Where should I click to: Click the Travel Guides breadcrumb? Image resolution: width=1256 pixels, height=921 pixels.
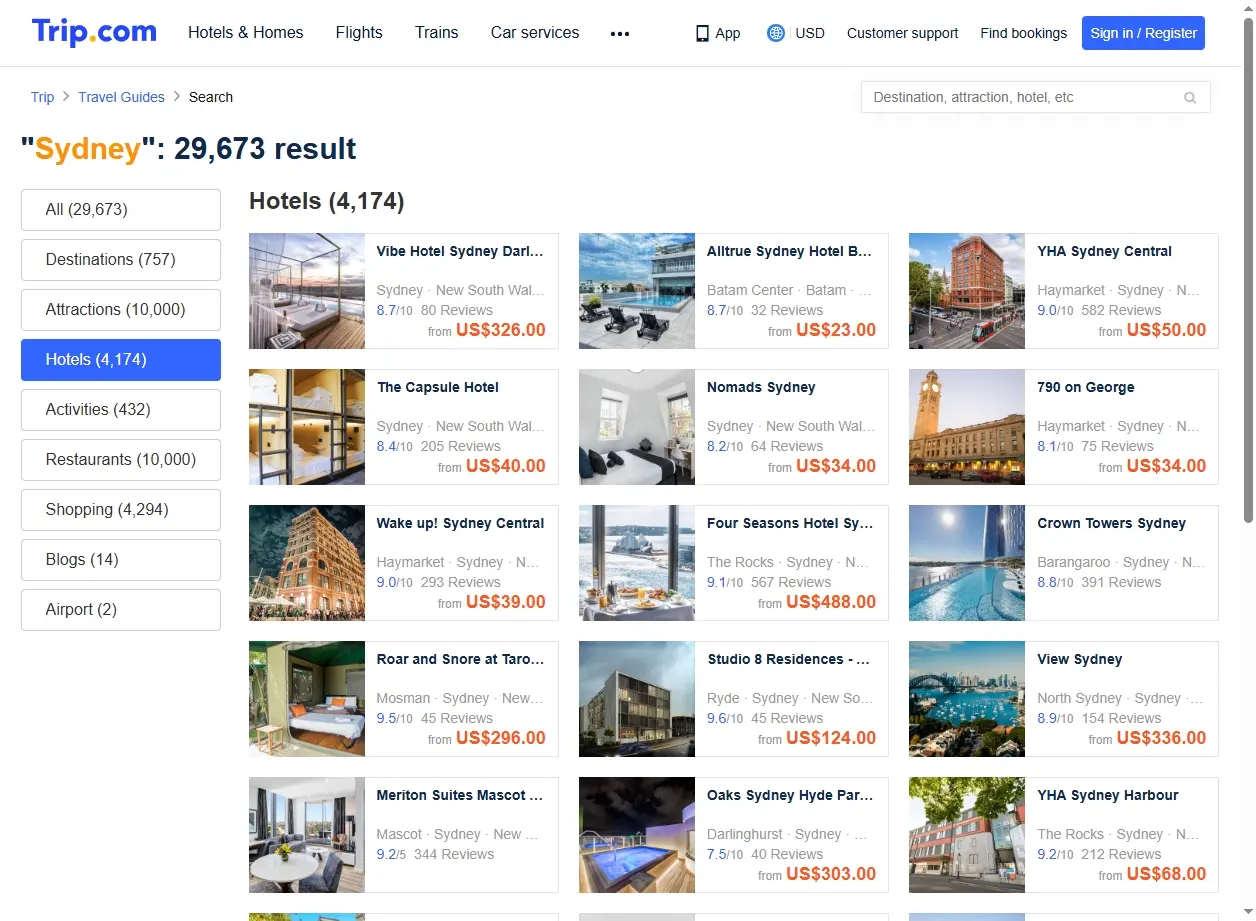tap(121, 97)
